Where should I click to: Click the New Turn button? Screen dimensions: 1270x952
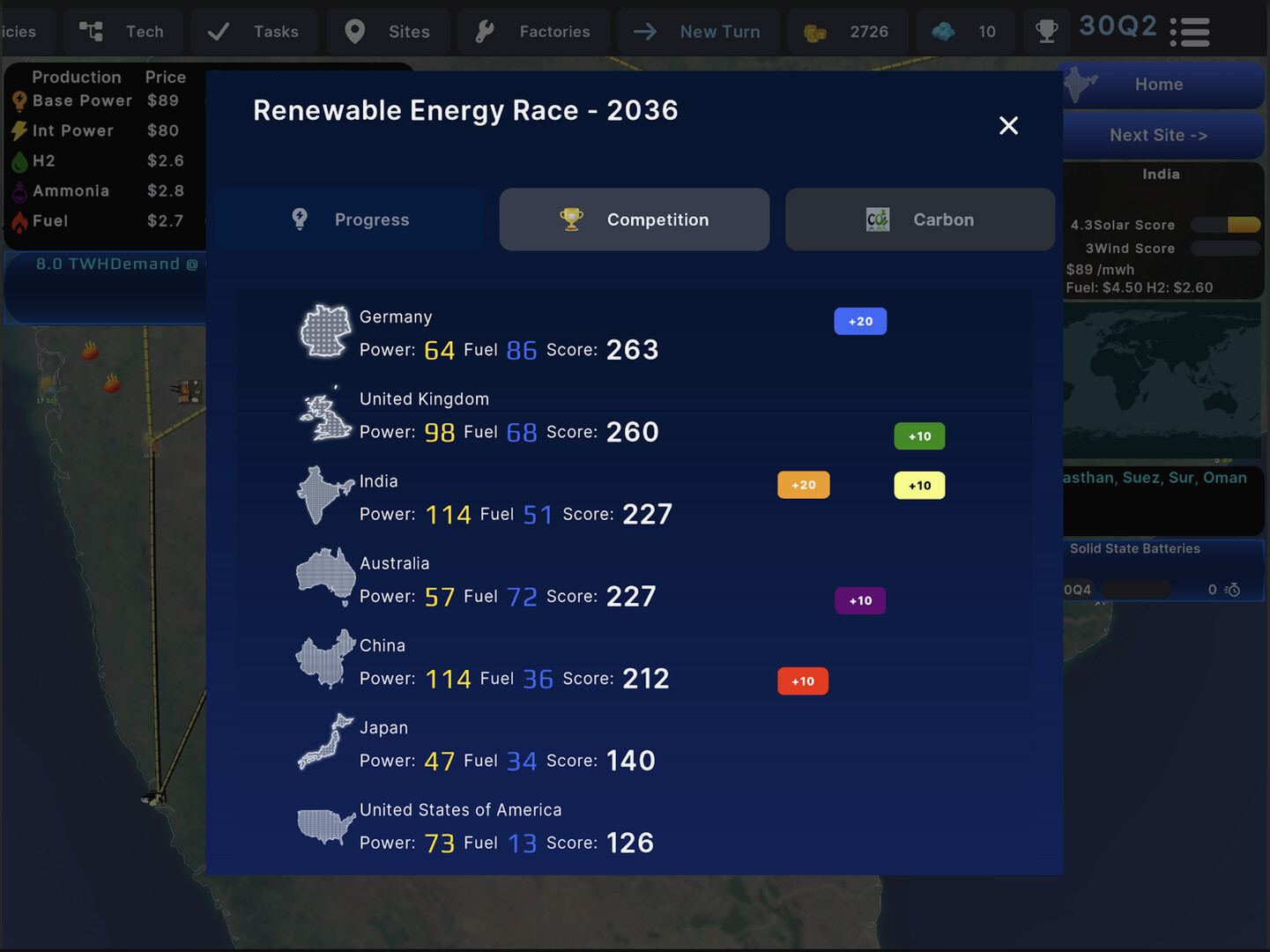[698, 32]
